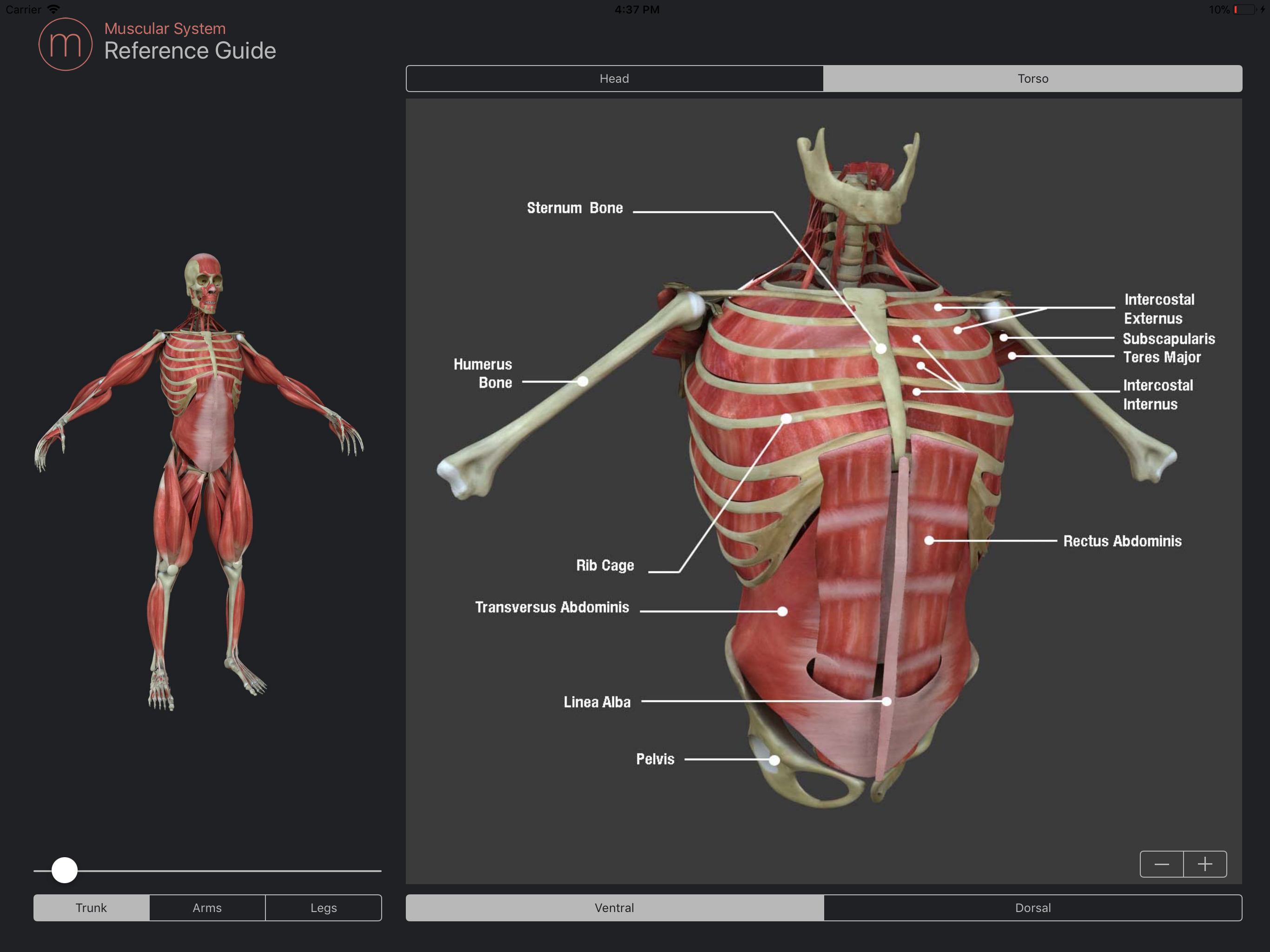Tap the Pelvis marker dot
Screen dimensions: 1270x952
(774, 760)
